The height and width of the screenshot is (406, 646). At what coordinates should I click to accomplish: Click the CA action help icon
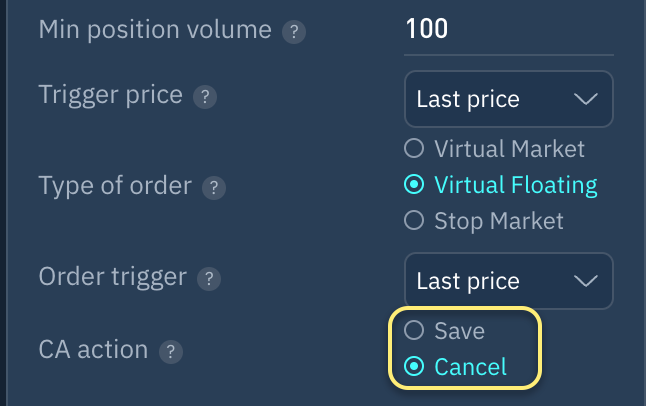[x=171, y=352]
